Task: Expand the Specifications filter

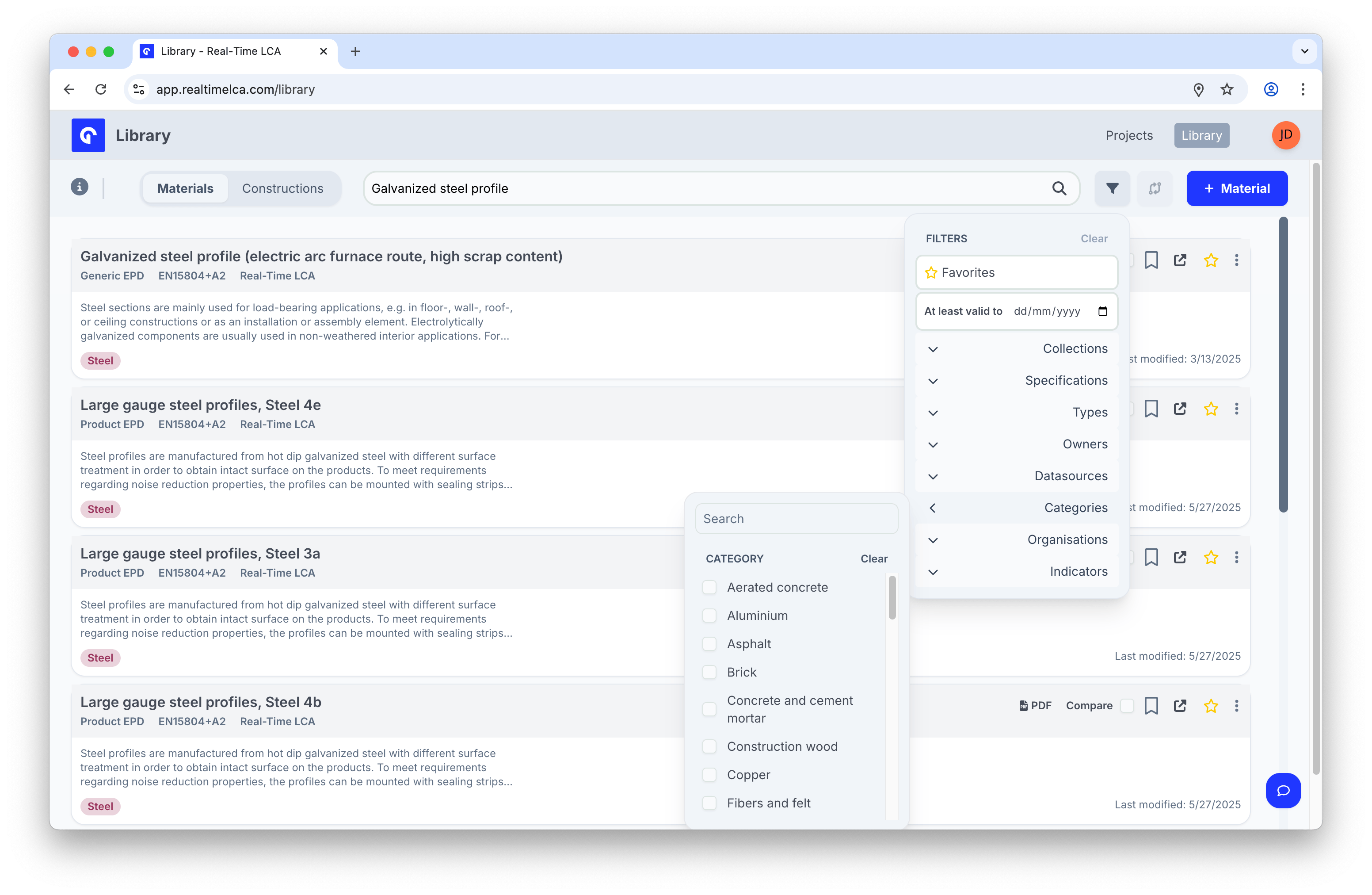Action: [1016, 381]
